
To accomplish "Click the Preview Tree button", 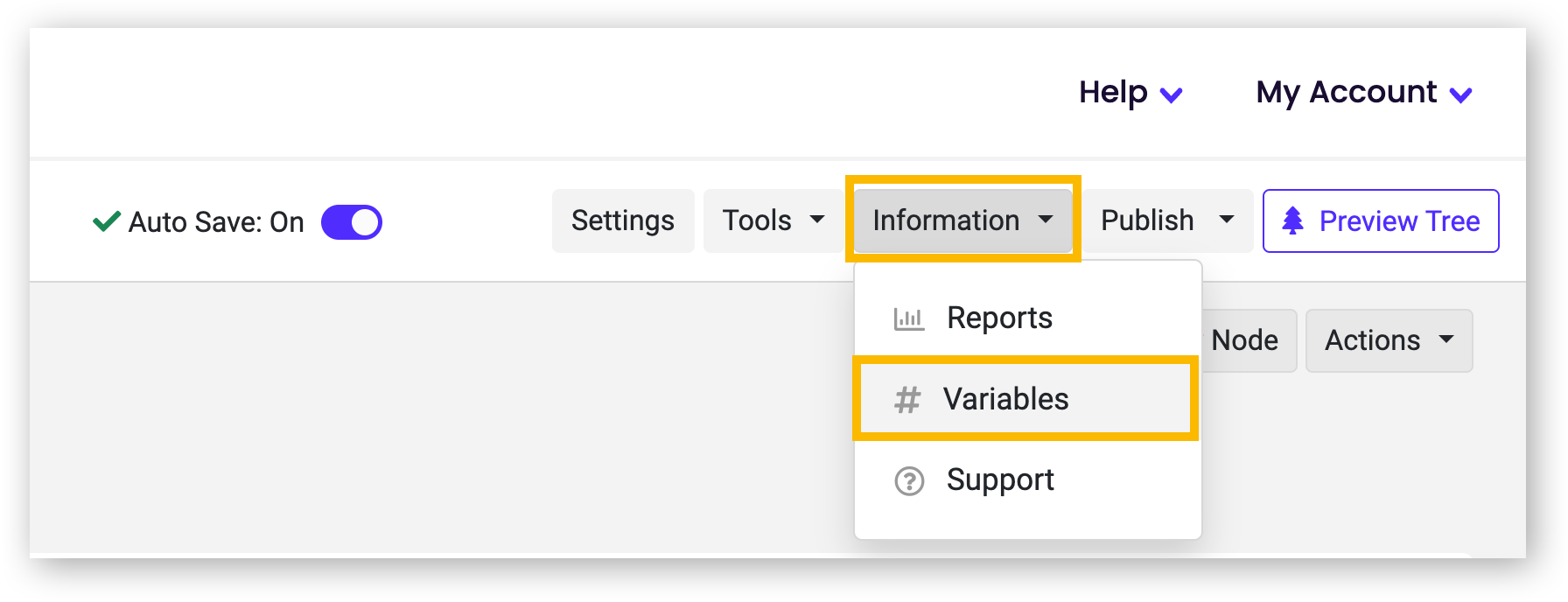I will coord(1381,220).
